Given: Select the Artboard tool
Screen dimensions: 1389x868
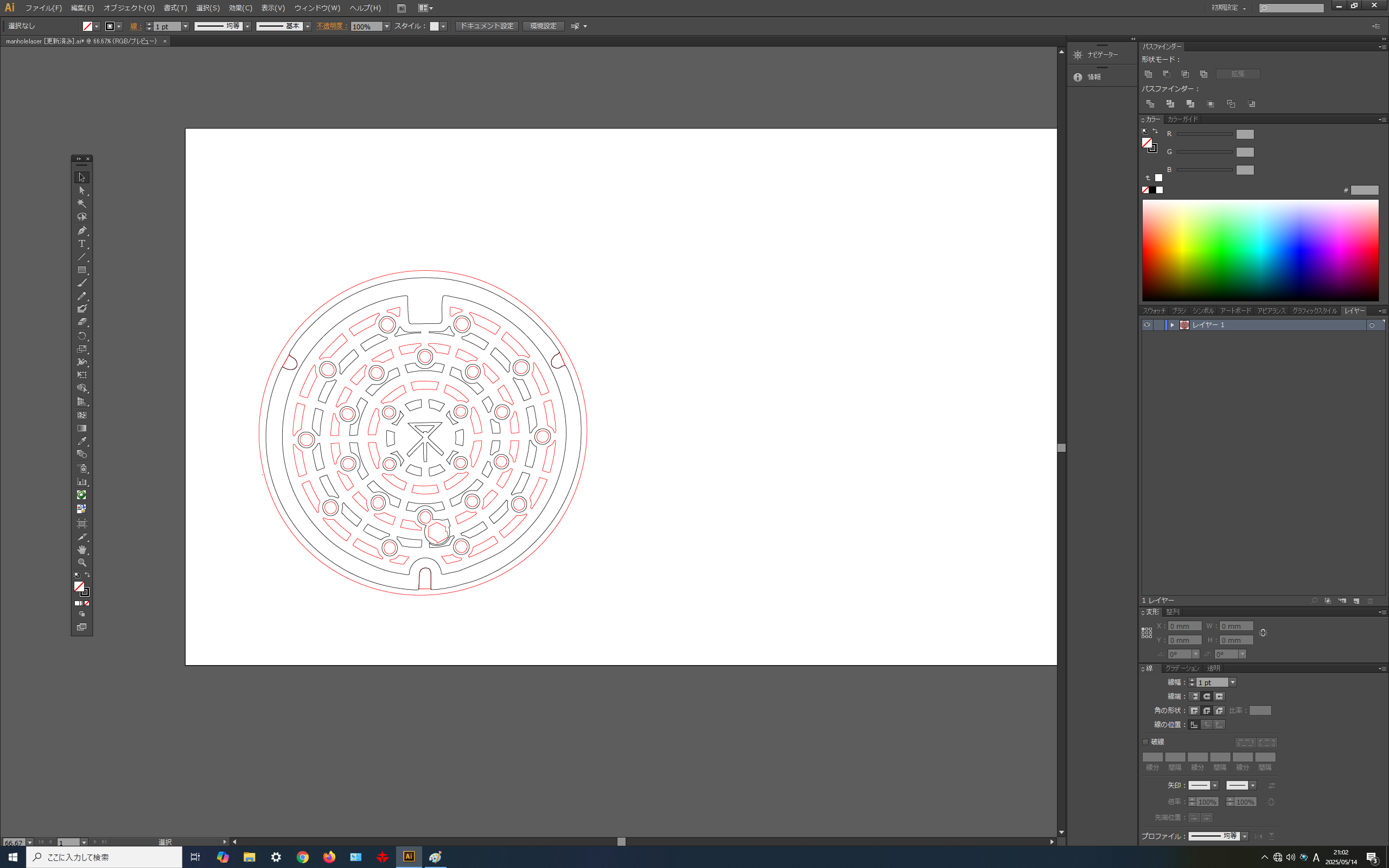Looking at the screenshot, I should point(81,524).
